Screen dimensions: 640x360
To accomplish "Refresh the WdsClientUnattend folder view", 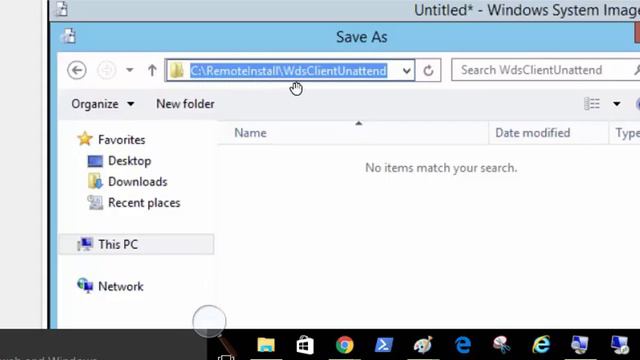I will (x=428, y=71).
